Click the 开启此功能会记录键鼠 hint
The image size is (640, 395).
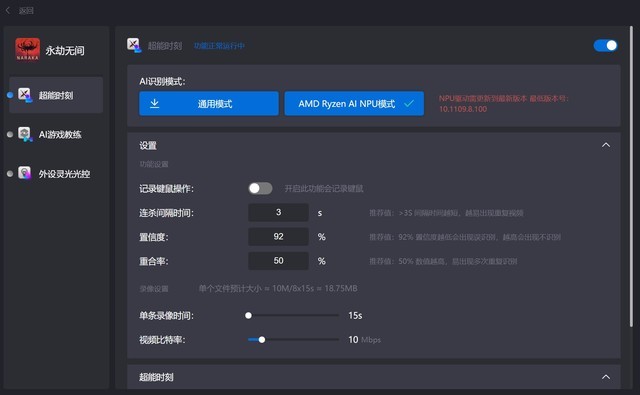[x=324, y=189]
